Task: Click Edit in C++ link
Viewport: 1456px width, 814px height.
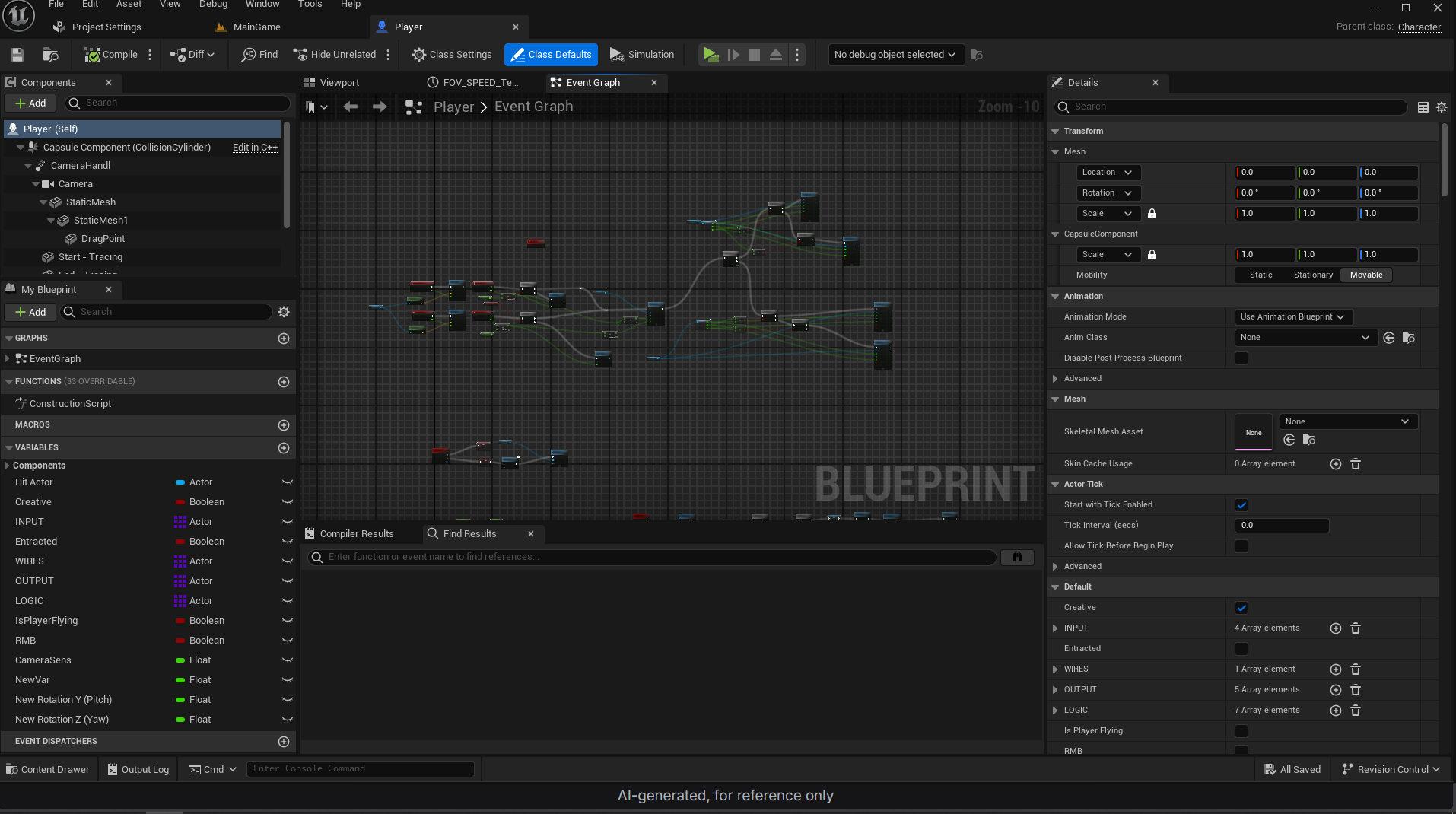Action: [x=255, y=148]
